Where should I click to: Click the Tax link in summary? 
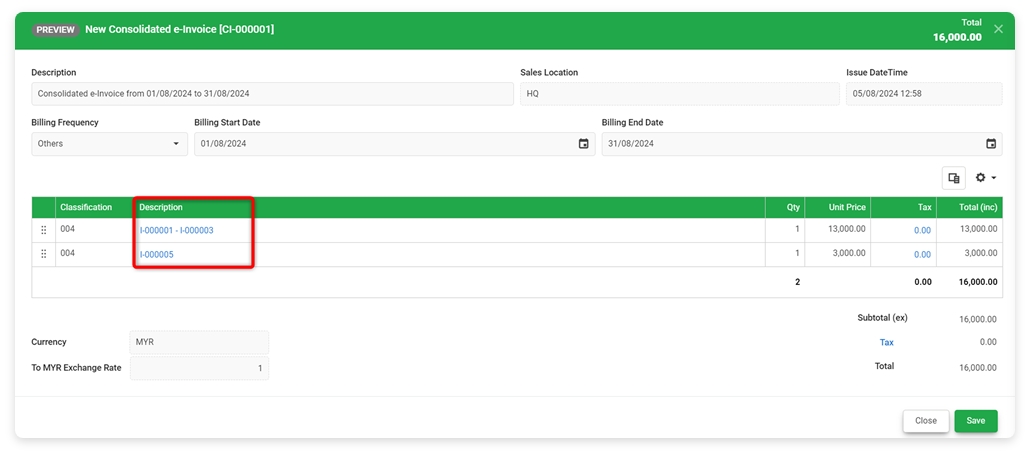click(x=886, y=342)
